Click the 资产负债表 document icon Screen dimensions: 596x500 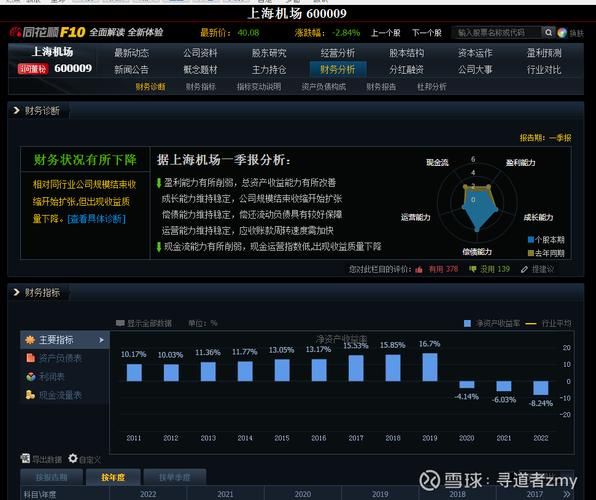click(x=30, y=358)
